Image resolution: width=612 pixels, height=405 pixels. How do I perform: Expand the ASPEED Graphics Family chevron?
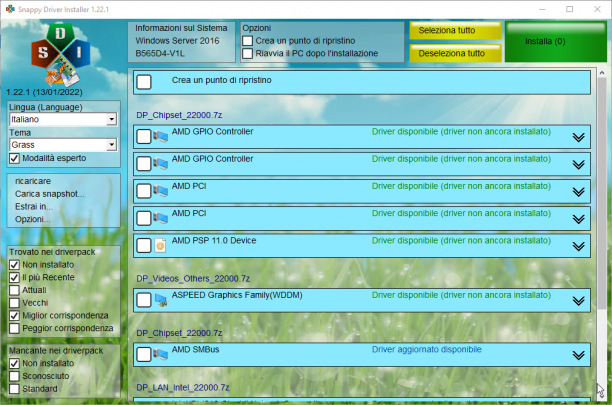tap(578, 301)
